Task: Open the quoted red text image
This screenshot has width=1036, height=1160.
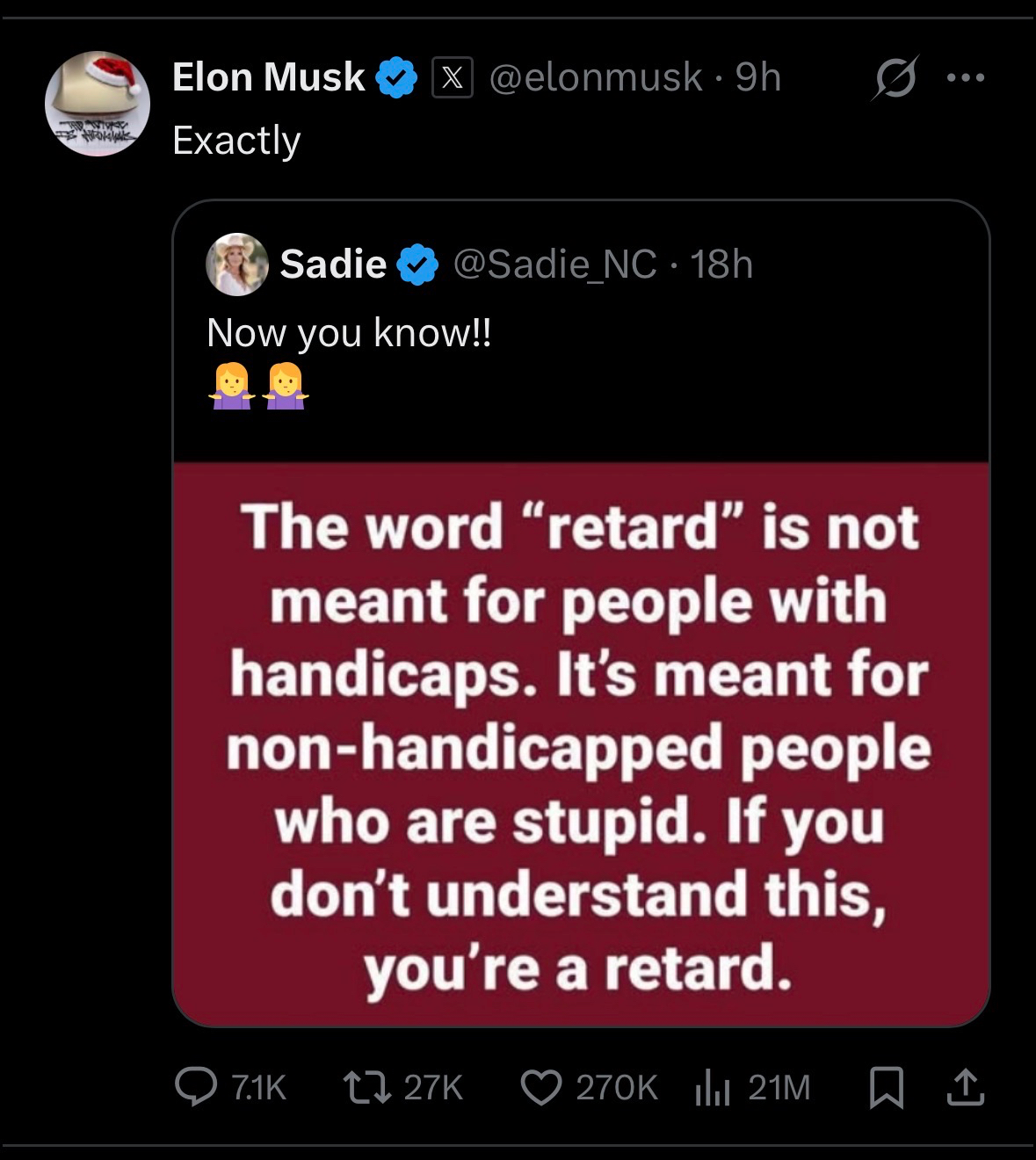Action: click(x=581, y=743)
